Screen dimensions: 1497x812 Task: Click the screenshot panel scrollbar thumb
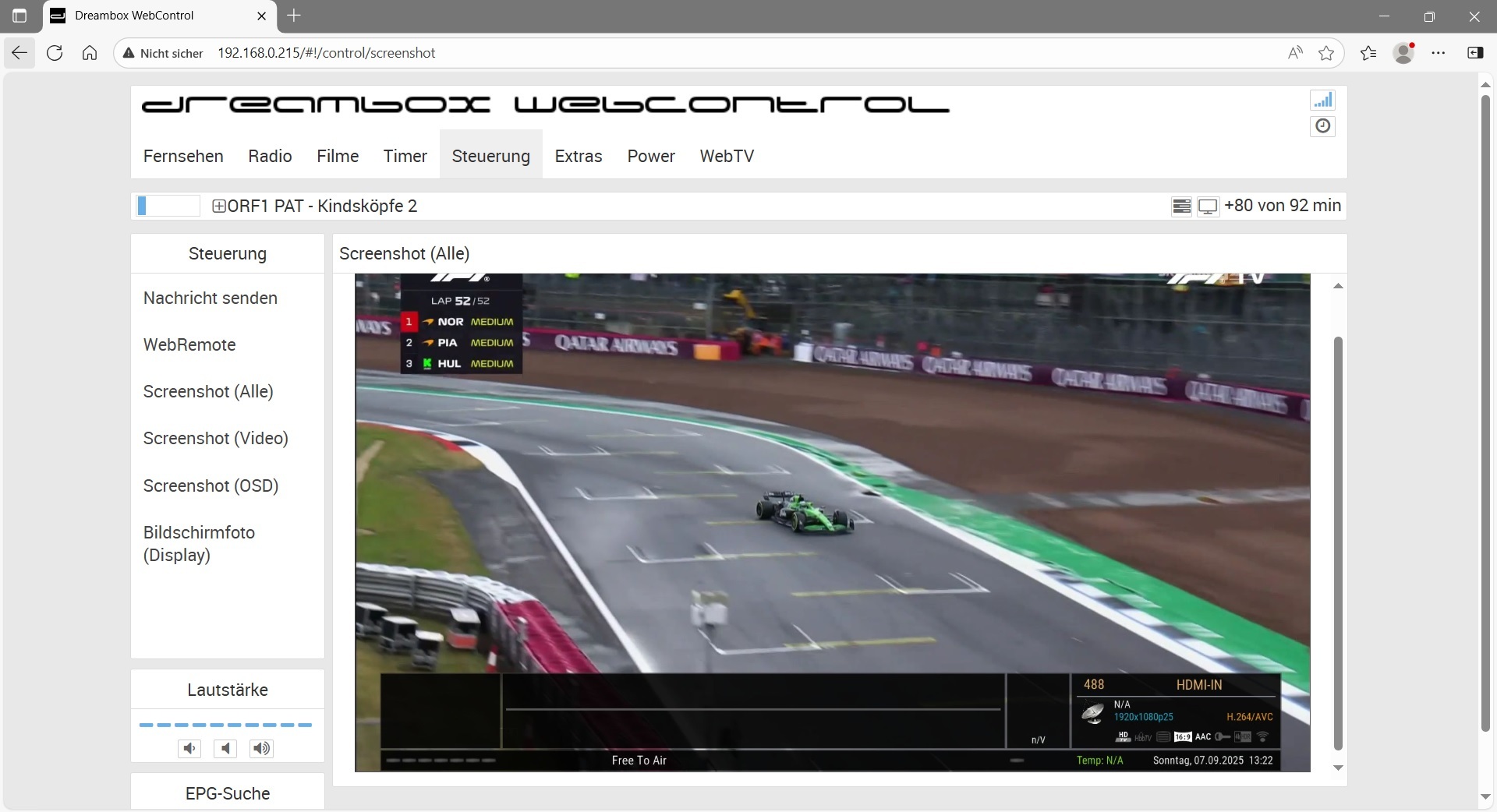coord(1338,543)
